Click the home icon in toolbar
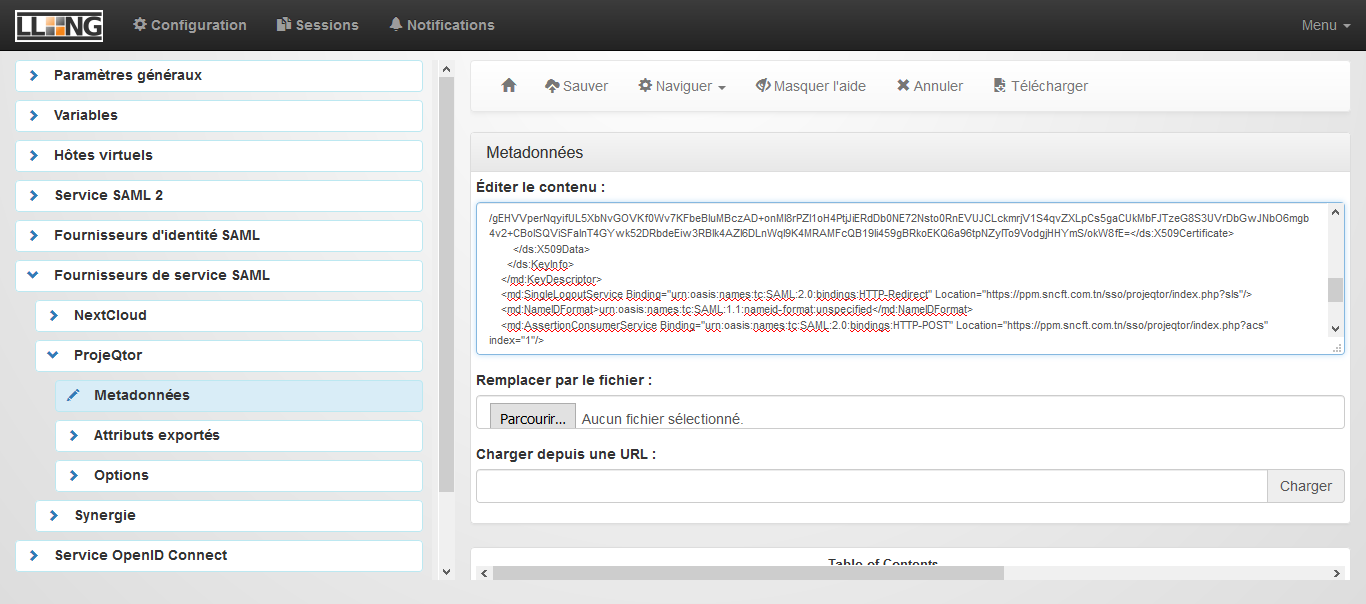Screen dimensions: 1366x604 pos(508,86)
